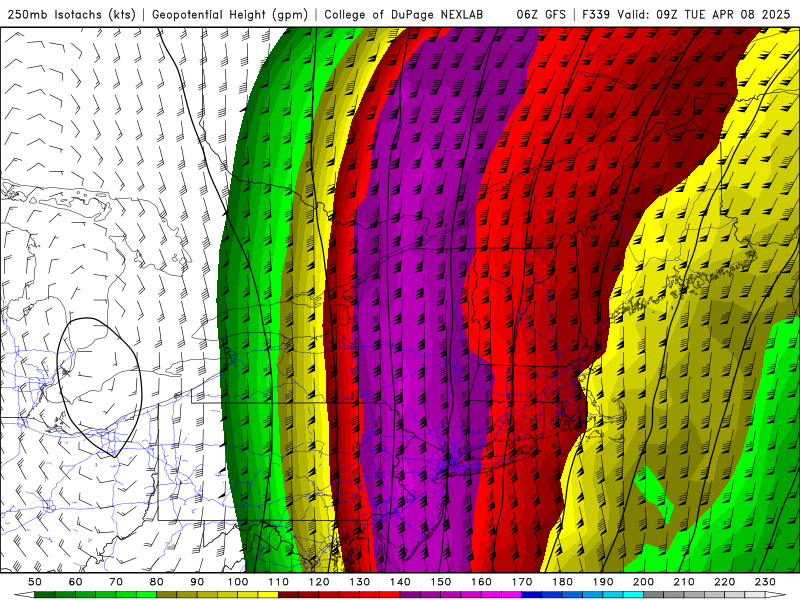
Task: Click the bright yellow swatch ending at 110
Action: (x=268, y=595)
